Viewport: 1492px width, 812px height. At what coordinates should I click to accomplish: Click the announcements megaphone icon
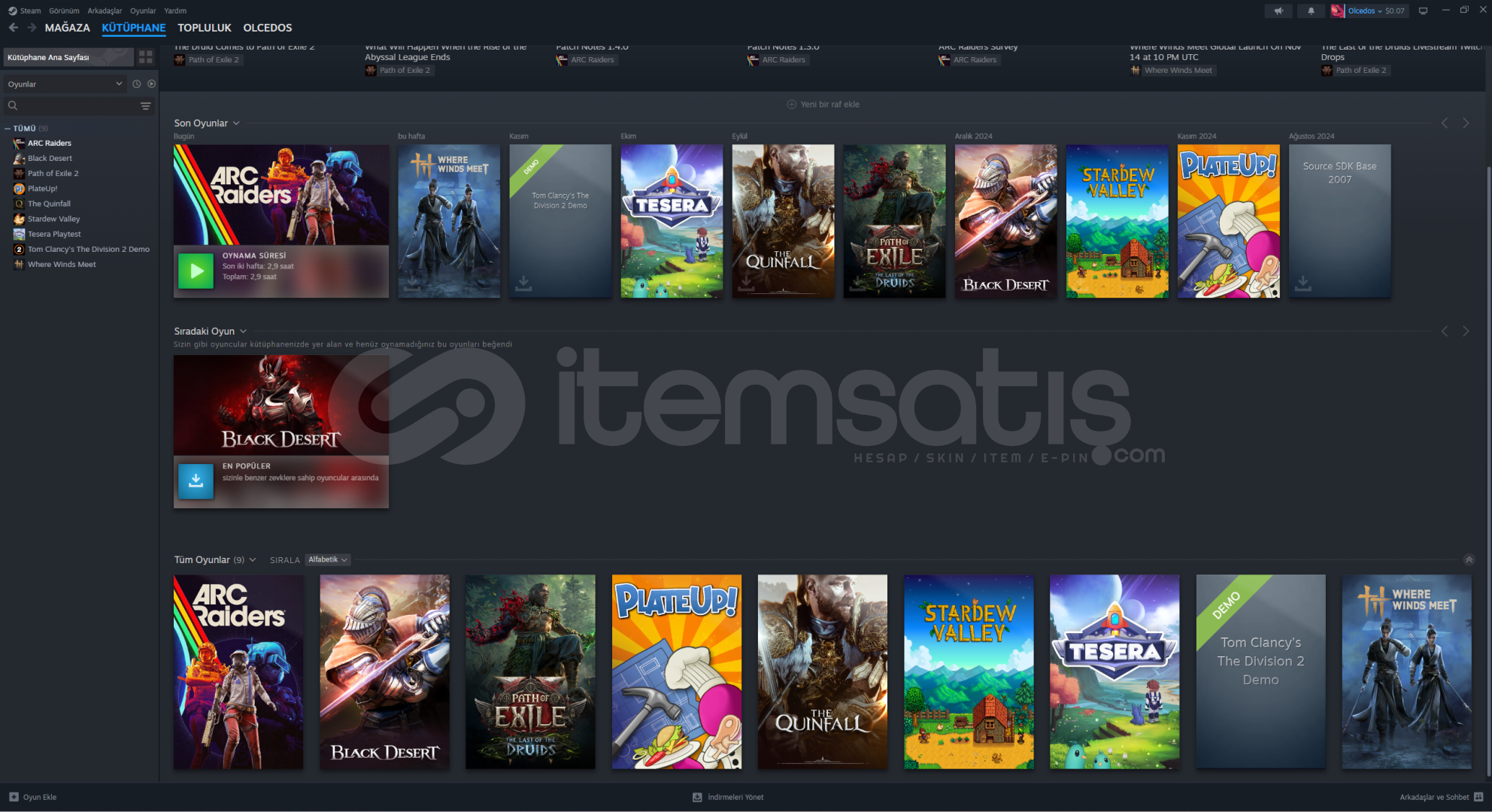(1278, 11)
